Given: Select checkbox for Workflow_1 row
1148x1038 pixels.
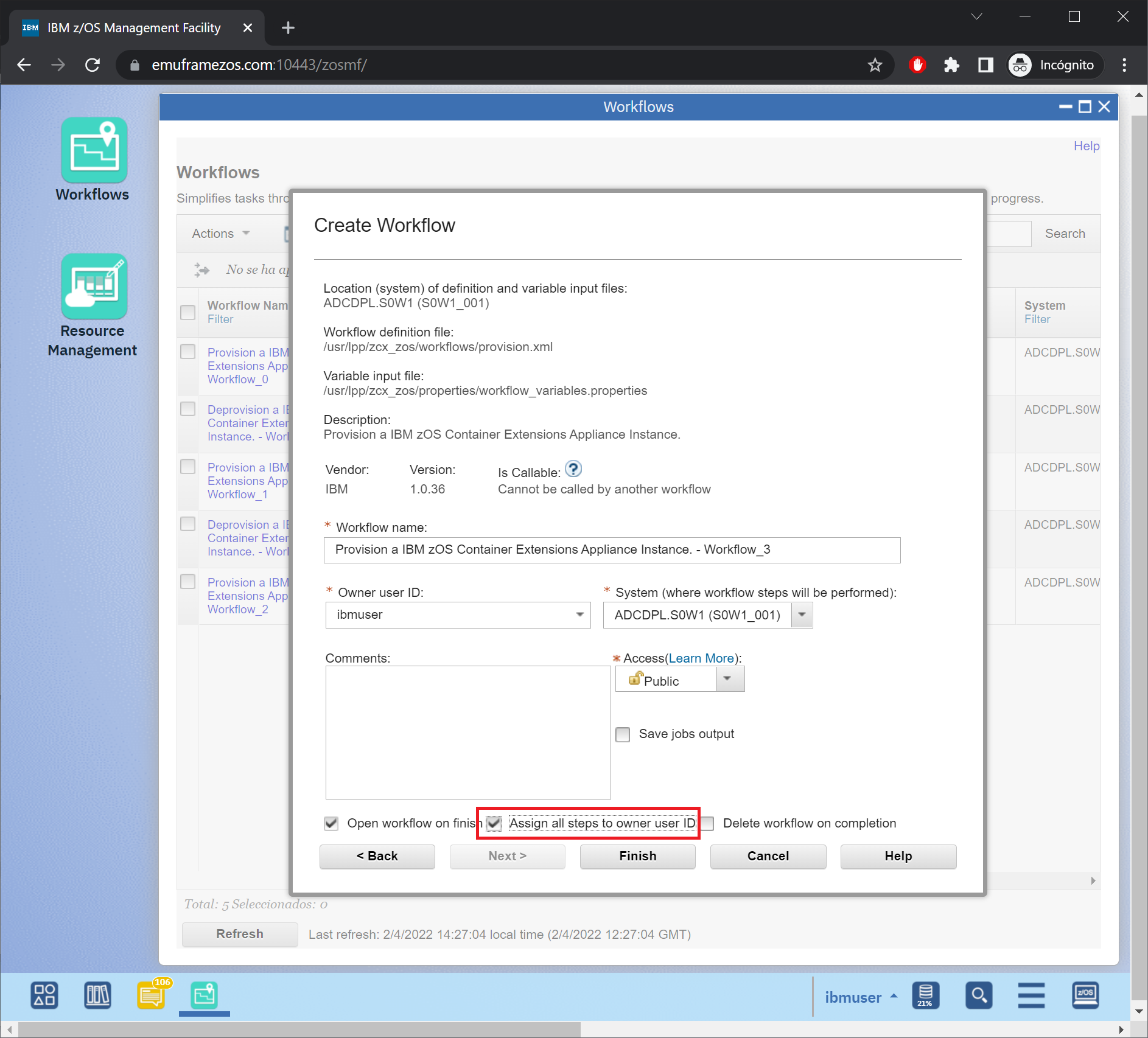Looking at the screenshot, I should [188, 467].
